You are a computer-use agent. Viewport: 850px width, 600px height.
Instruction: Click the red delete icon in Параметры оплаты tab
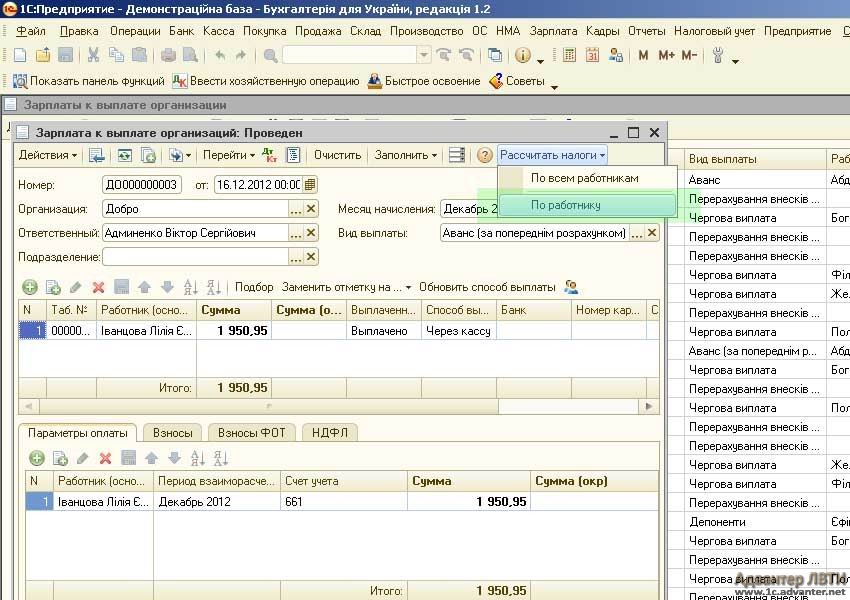(105, 459)
